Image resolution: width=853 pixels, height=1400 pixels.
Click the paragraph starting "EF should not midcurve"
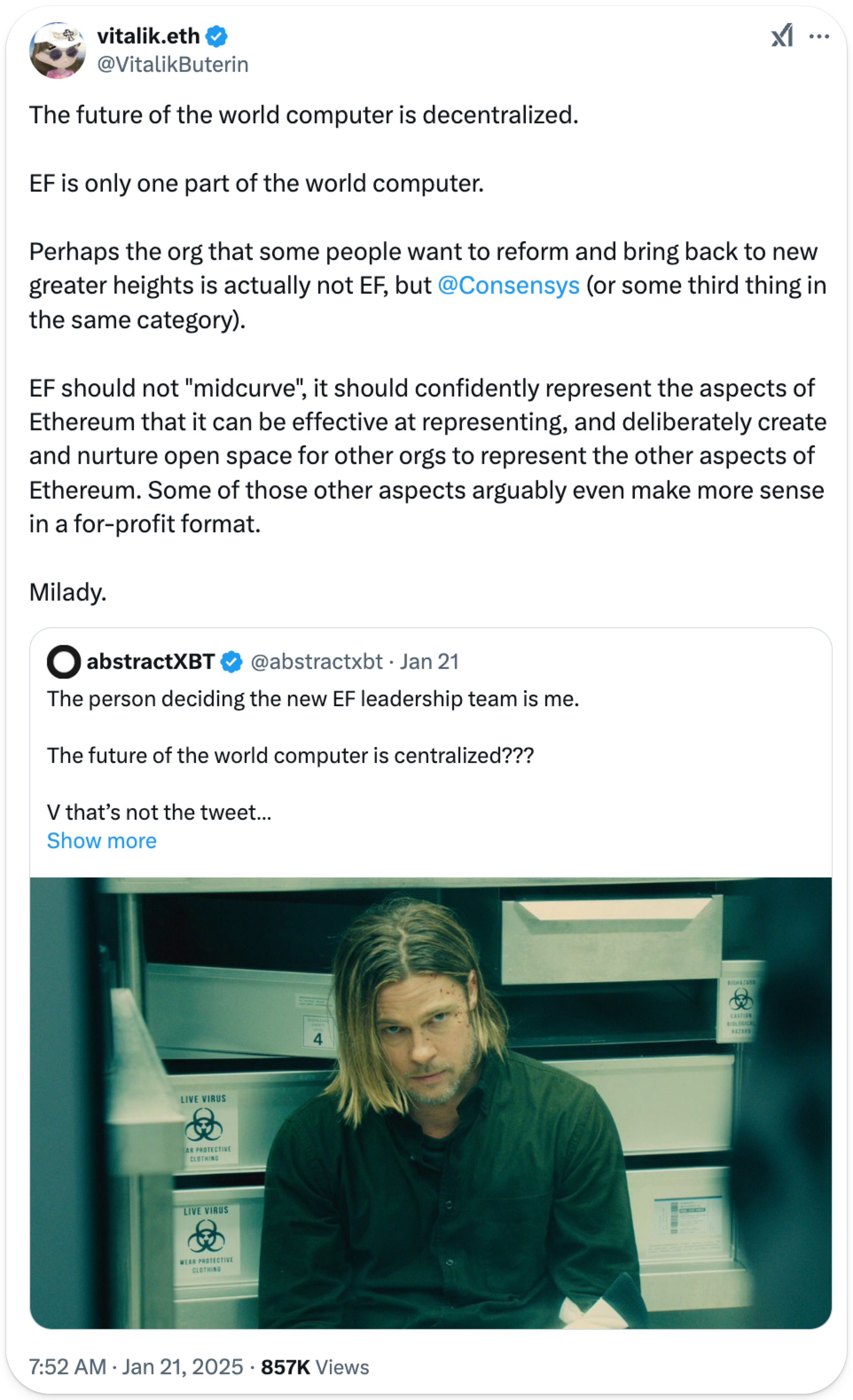pos(426,456)
